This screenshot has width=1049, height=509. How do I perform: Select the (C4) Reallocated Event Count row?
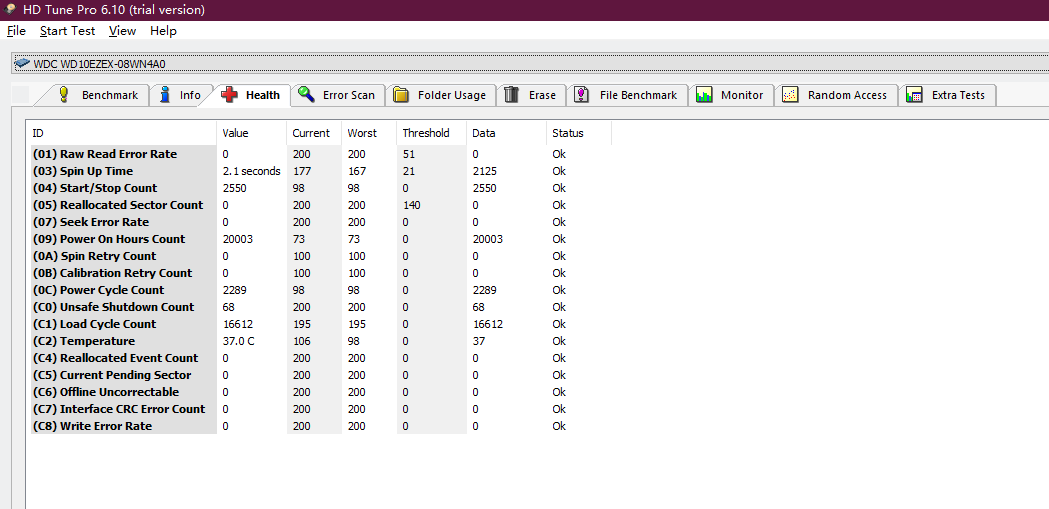[x=321, y=358]
